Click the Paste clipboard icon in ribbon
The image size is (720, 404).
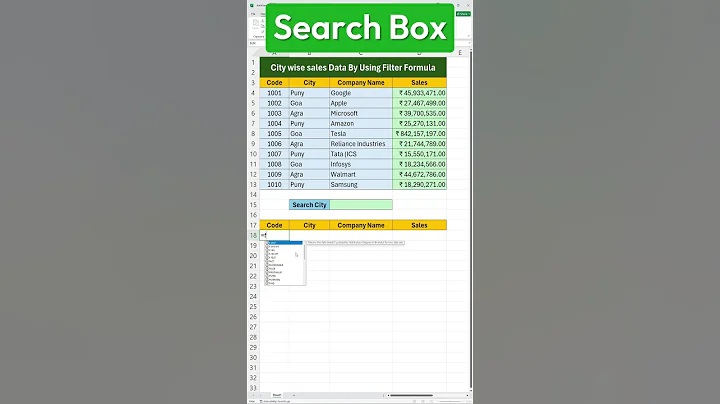(256, 23)
